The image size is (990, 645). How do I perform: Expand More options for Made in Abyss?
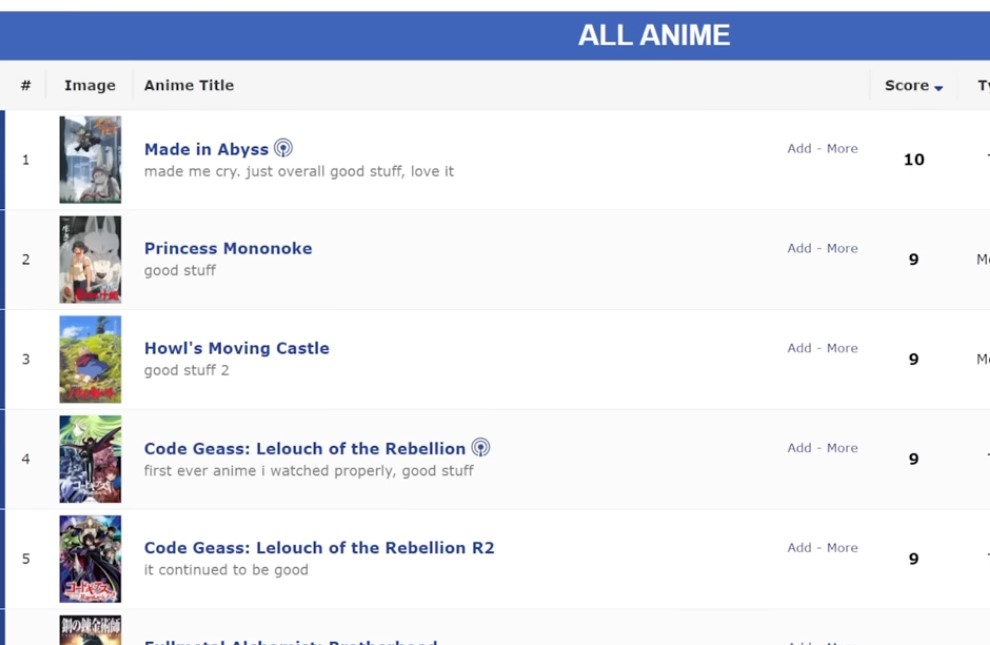841,148
